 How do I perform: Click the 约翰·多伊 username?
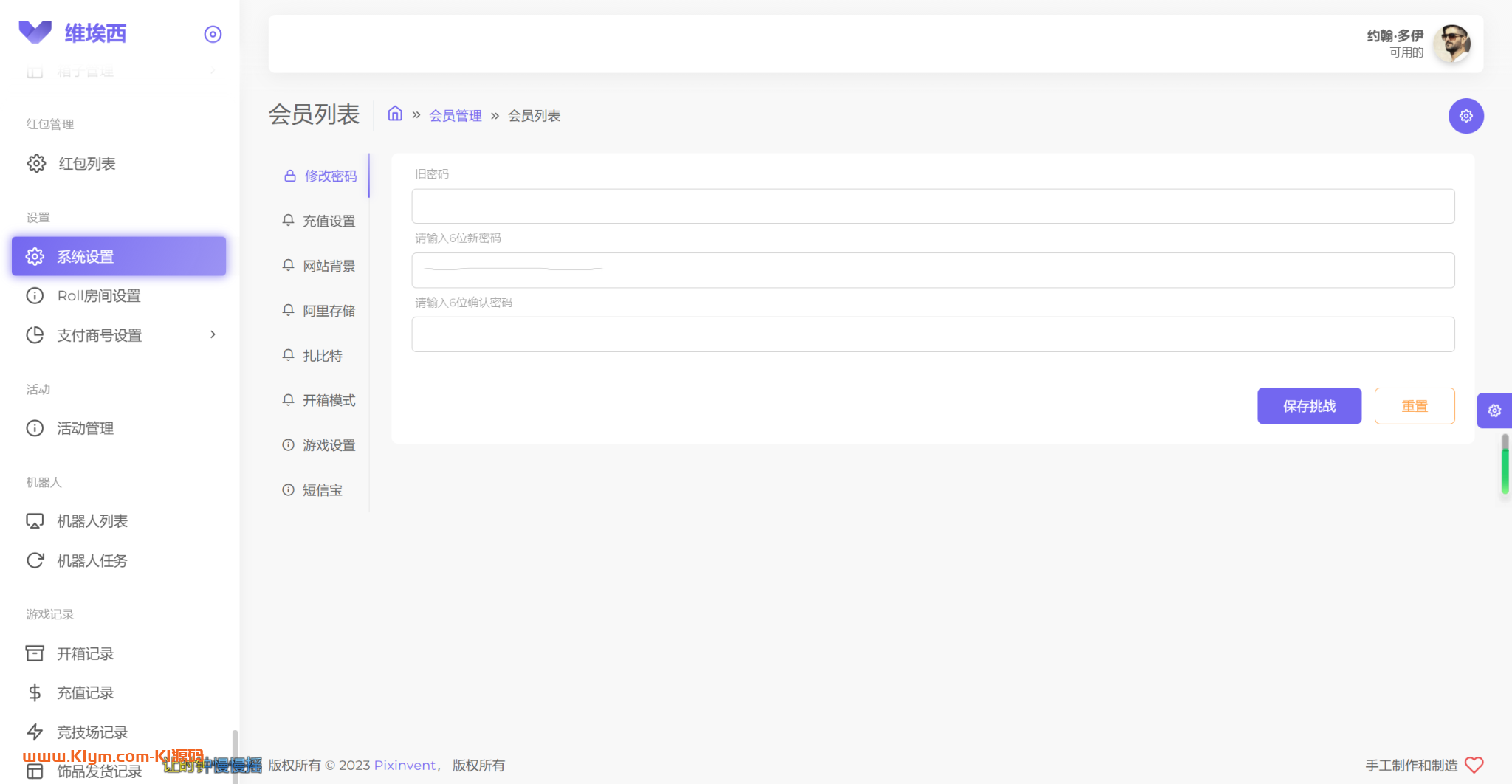tap(1395, 35)
